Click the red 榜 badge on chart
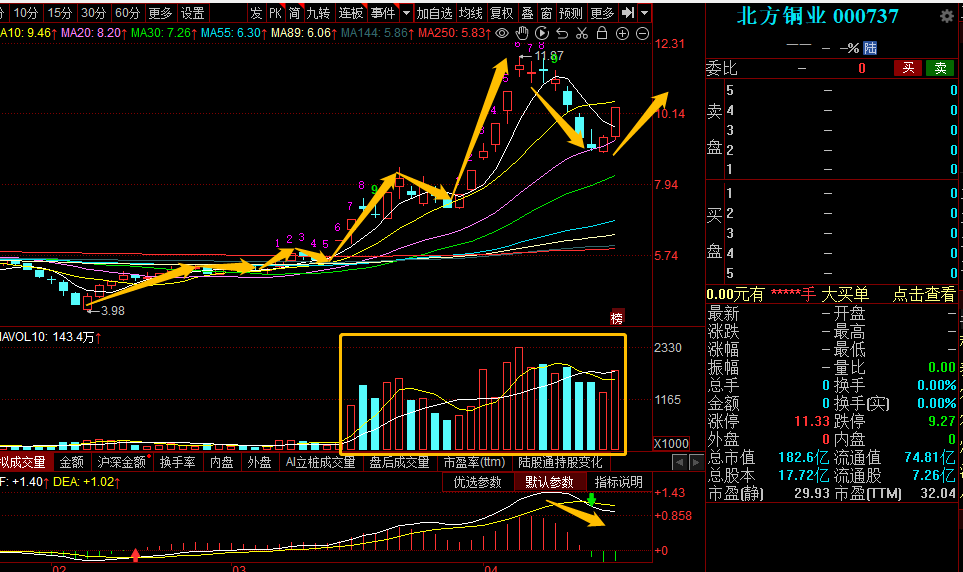 [x=617, y=318]
